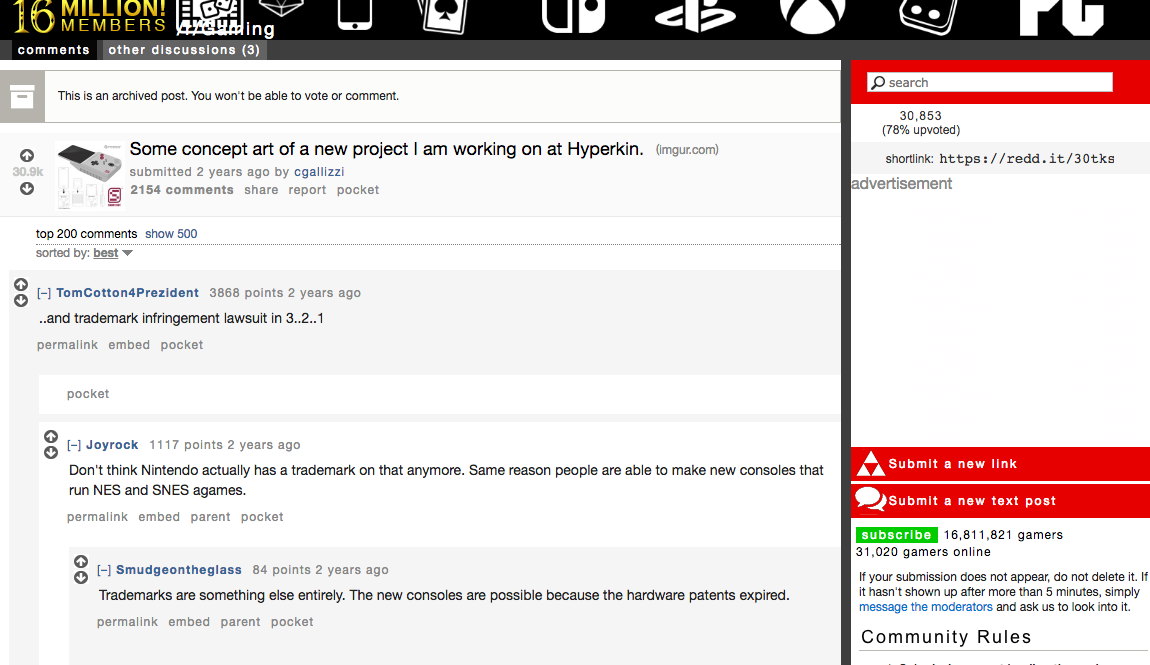Click the Nintendo Switch icon in header
This screenshot has width=1150, height=665.
coord(574,16)
